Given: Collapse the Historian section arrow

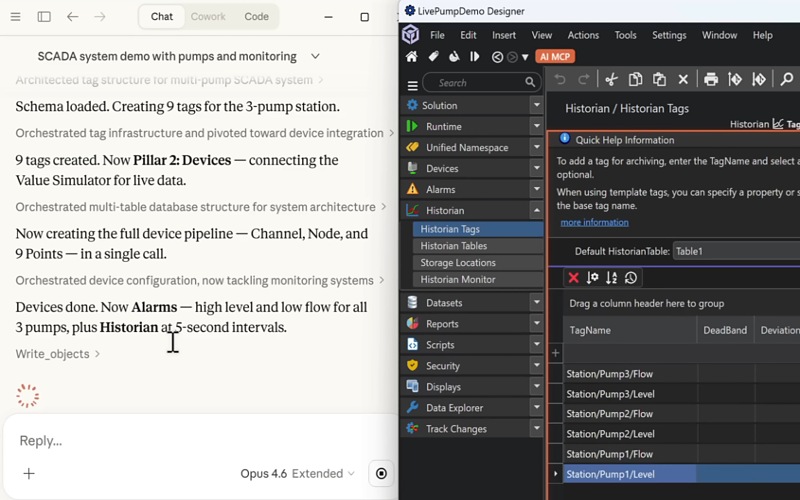Looking at the screenshot, I should 536,210.
